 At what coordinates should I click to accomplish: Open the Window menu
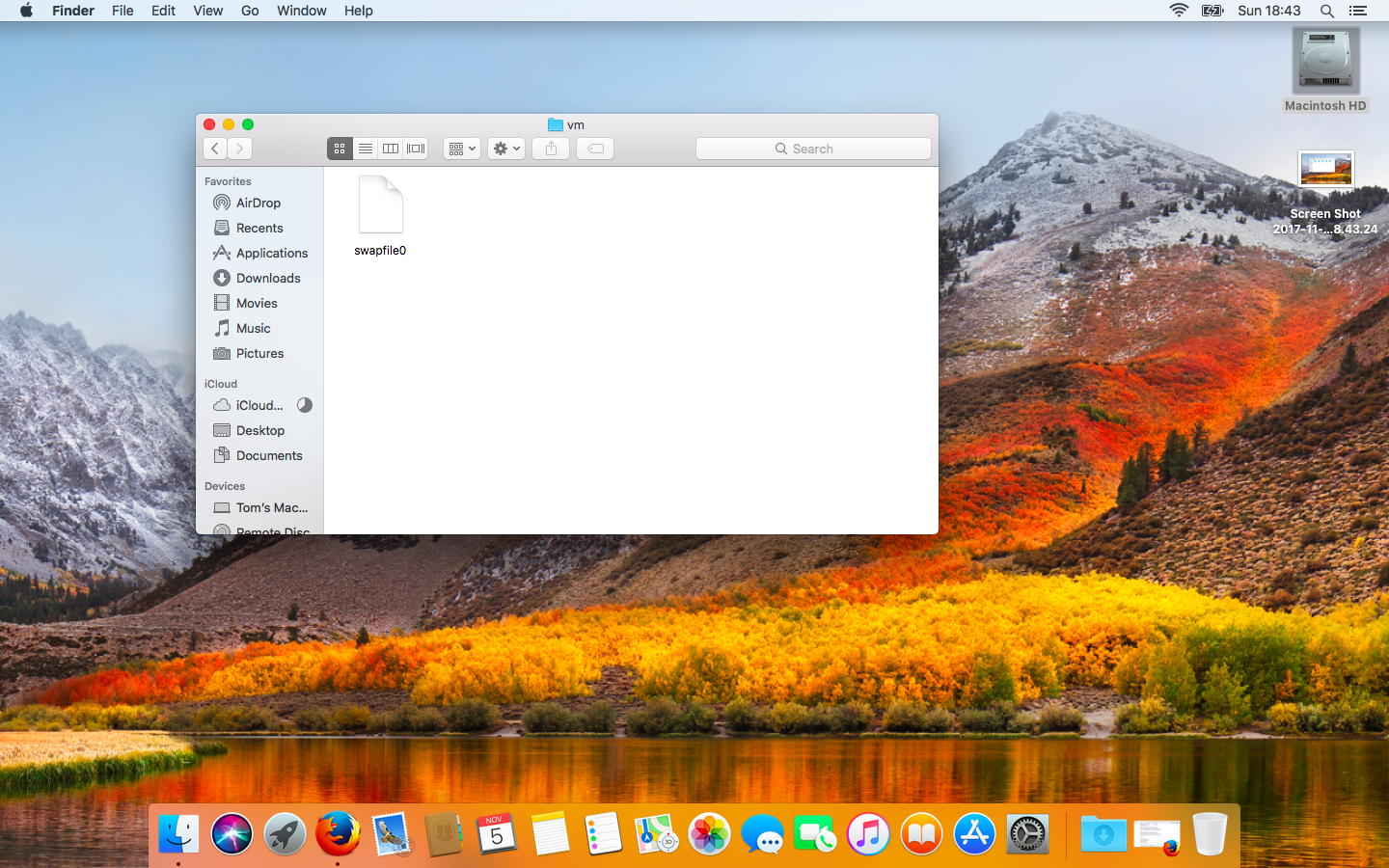coord(301,11)
